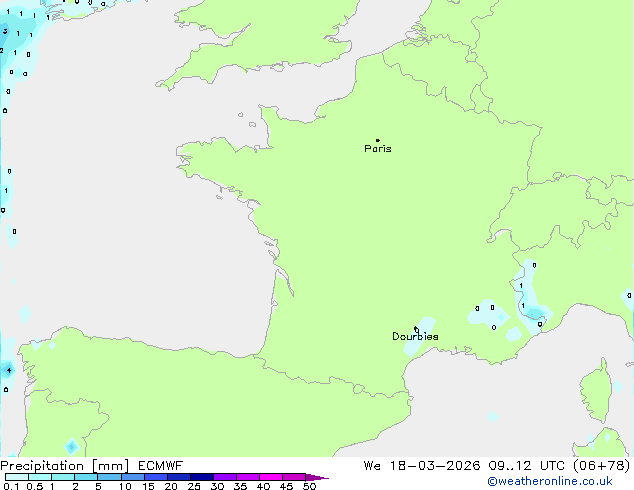Click the 'Precipitation [mm]' title text

tap(65, 466)
